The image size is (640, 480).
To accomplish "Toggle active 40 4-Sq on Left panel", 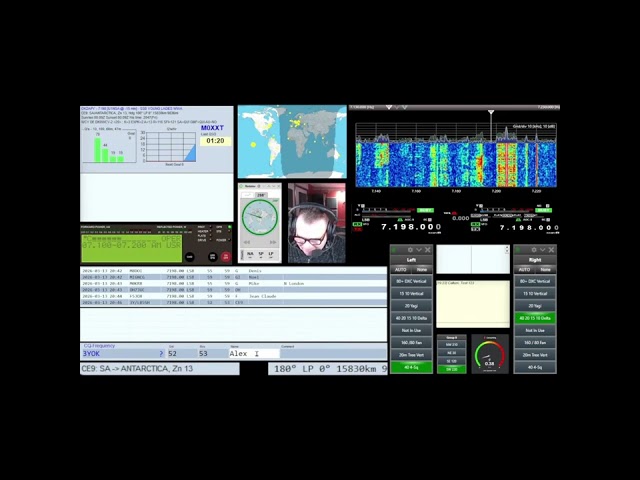I will tap(411, 367).
